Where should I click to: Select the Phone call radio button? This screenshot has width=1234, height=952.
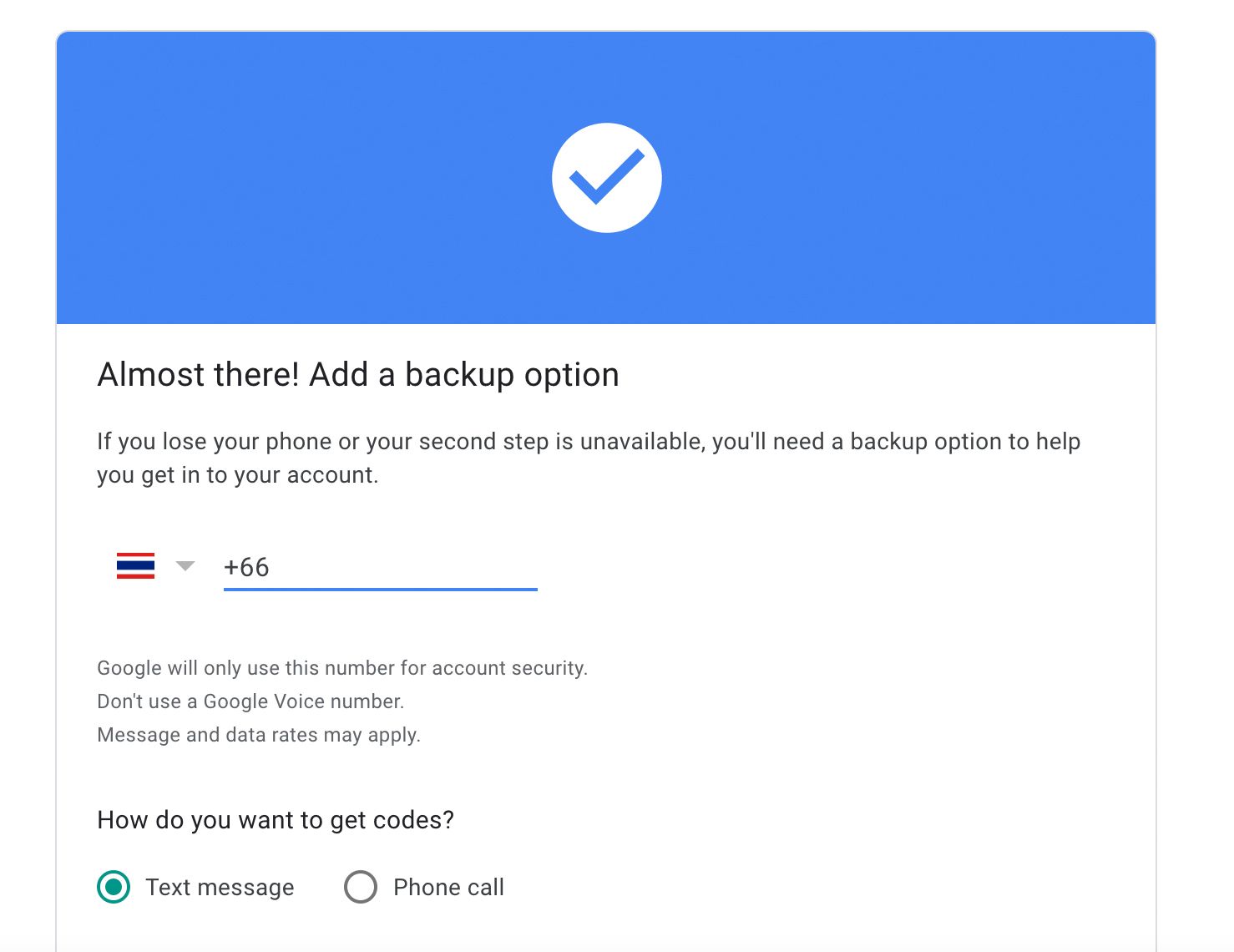[x=361, y=887]
